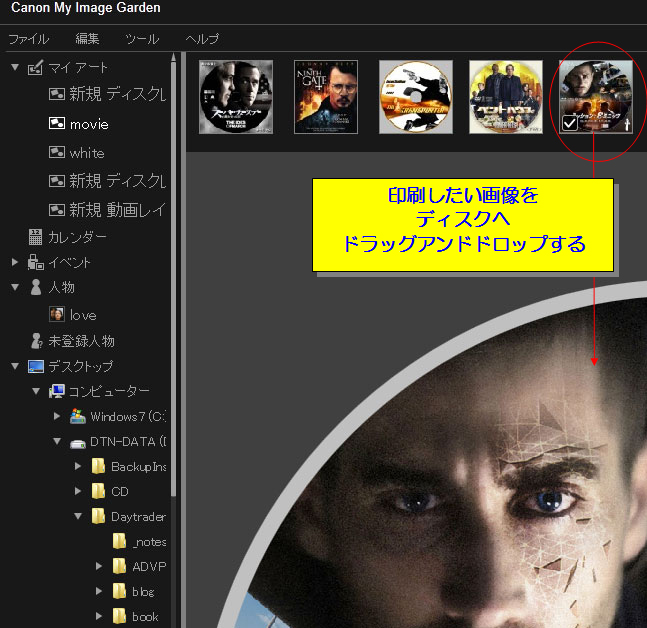Screen dimensions: 647x628
Task: Open the ヘルプ menu
Action: coord(202,39)
